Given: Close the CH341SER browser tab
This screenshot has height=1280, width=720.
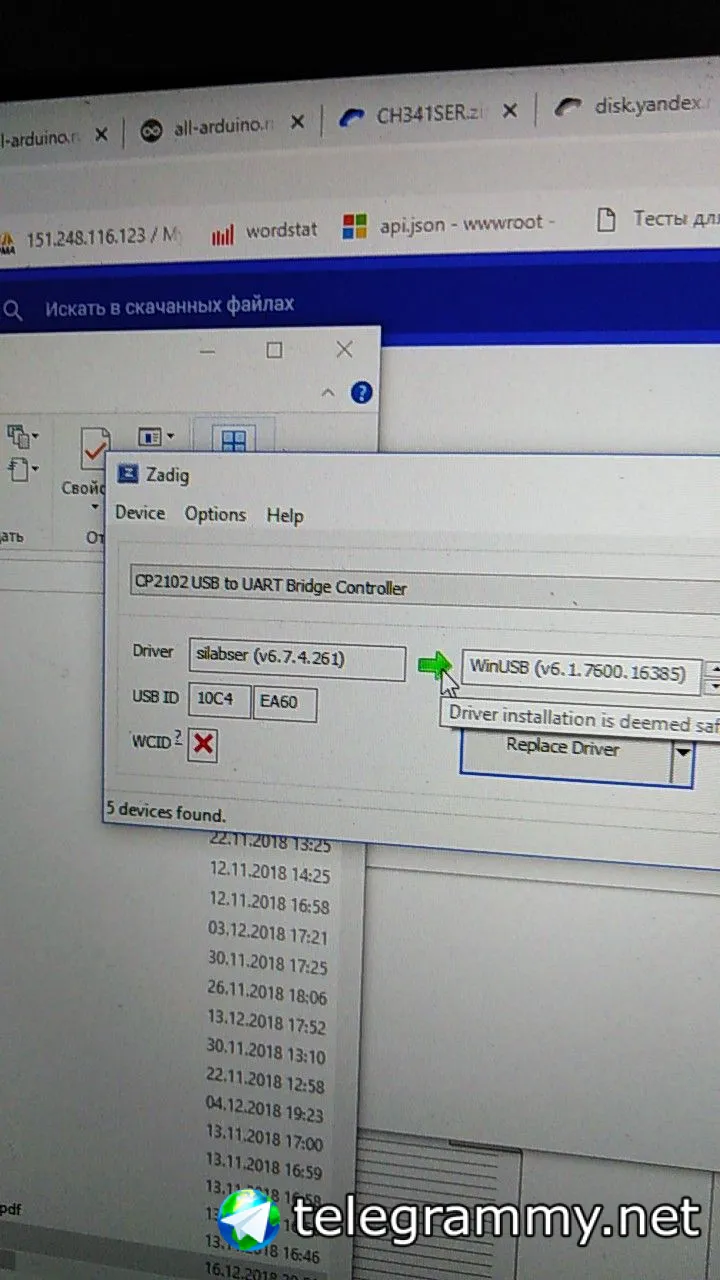Looking at the screenshot, I should click(x=511, y=112).
